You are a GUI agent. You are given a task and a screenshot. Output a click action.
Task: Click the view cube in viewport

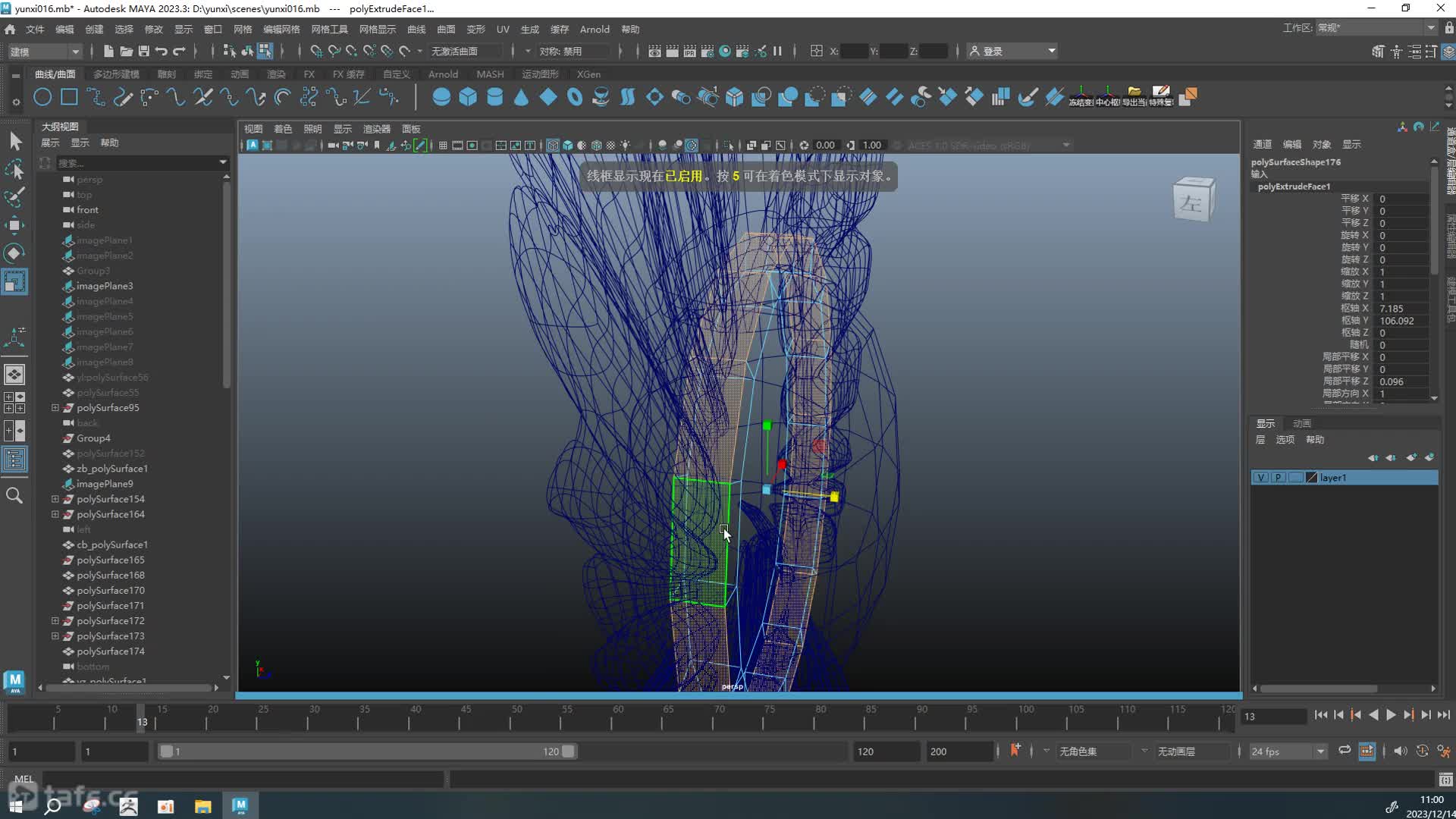[x=1194, y=199]
